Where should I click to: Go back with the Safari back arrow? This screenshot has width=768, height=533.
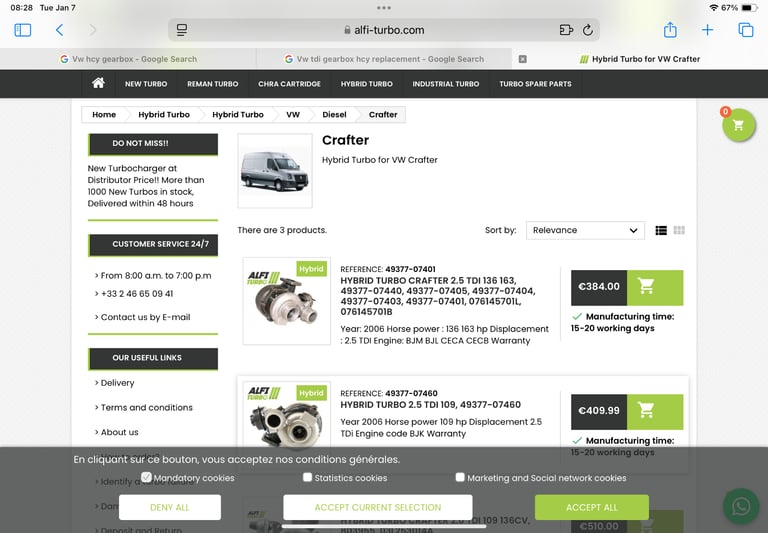[59, 30]
